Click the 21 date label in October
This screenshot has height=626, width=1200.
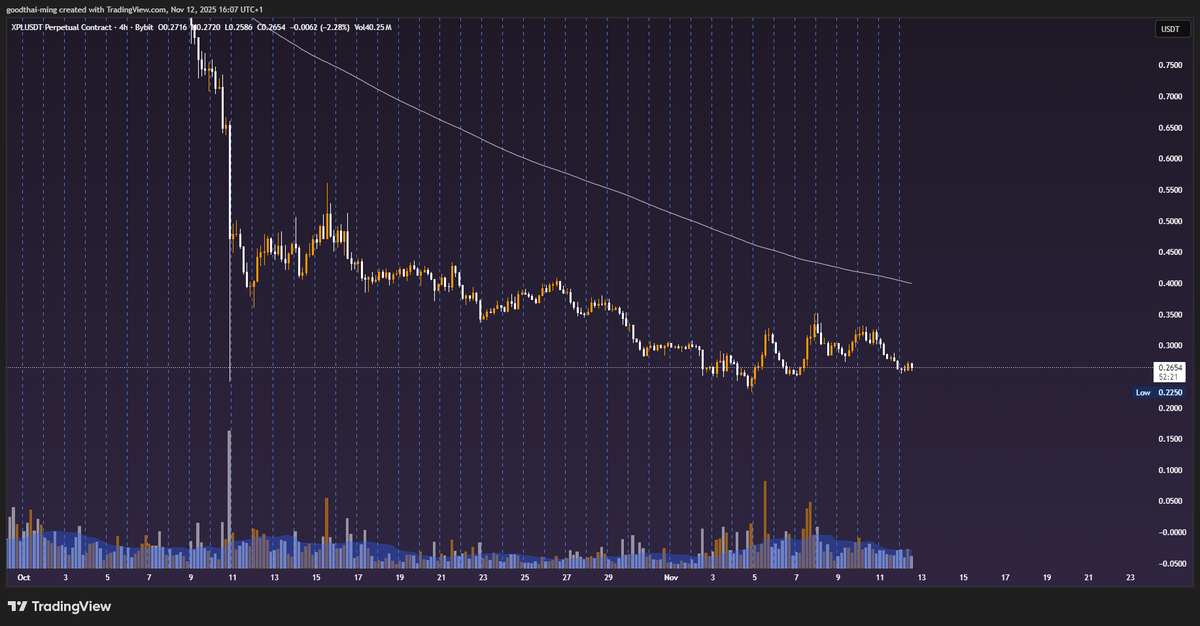[x=440, y=578]
